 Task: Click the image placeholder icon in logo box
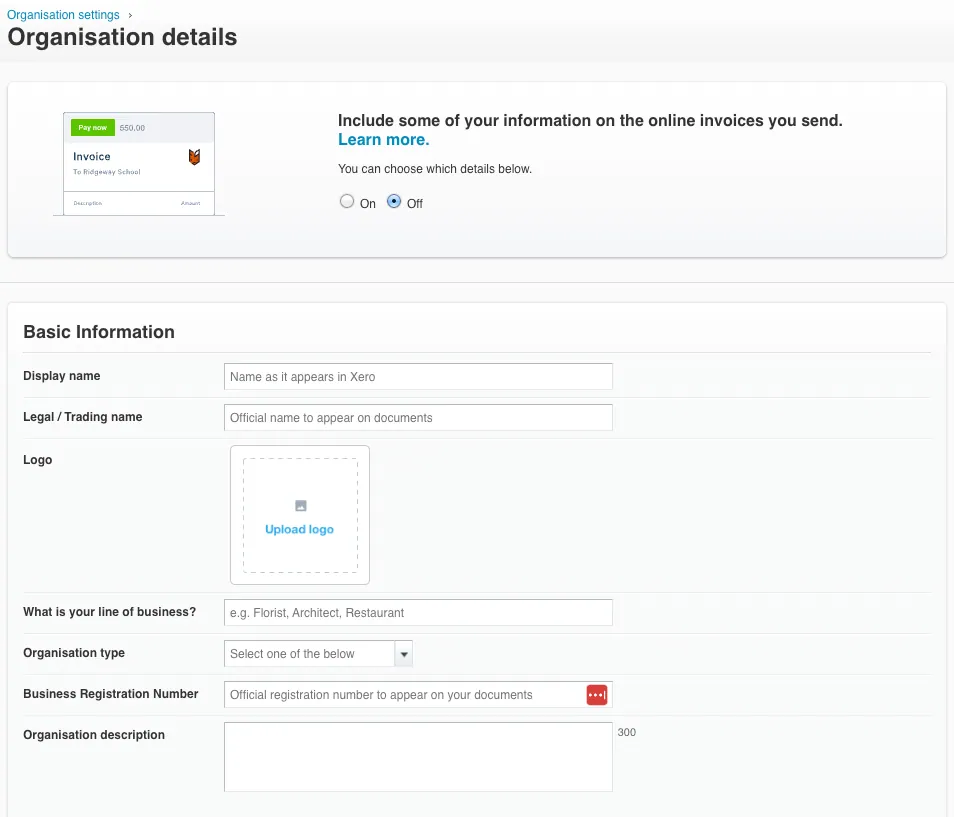301,506
